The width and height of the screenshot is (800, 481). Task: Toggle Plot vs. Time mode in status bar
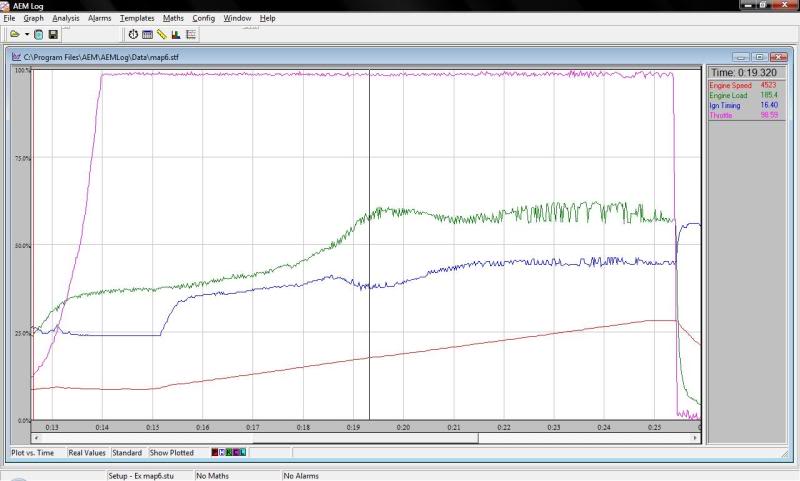tap(32, 453)
